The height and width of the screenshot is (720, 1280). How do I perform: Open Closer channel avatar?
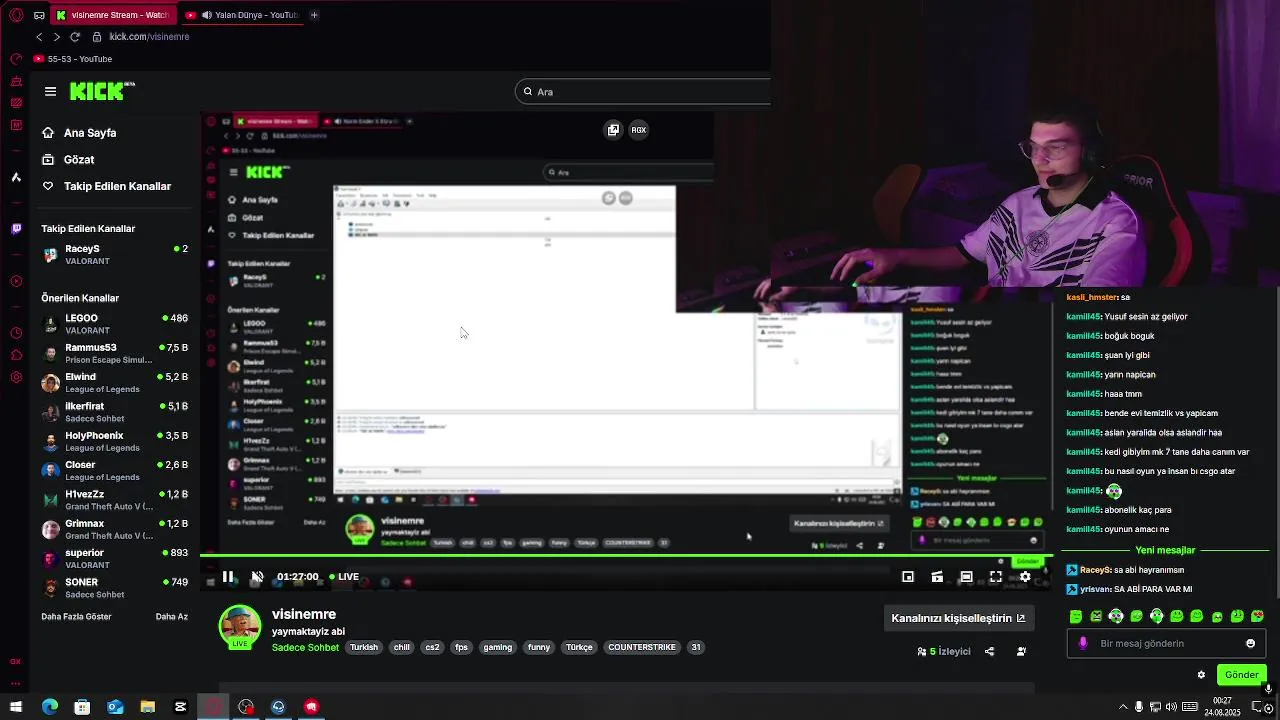point(50,470)
